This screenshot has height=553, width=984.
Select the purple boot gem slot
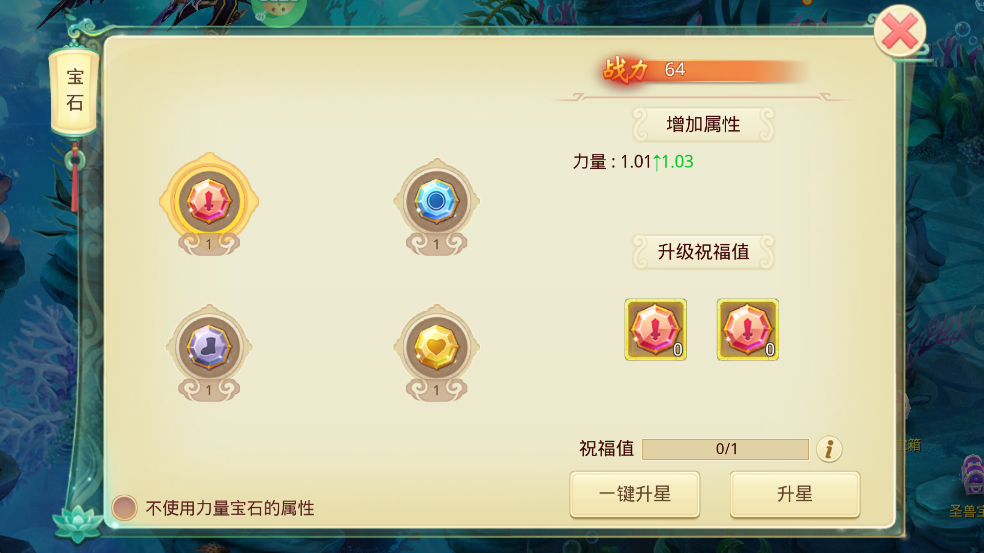209,348
